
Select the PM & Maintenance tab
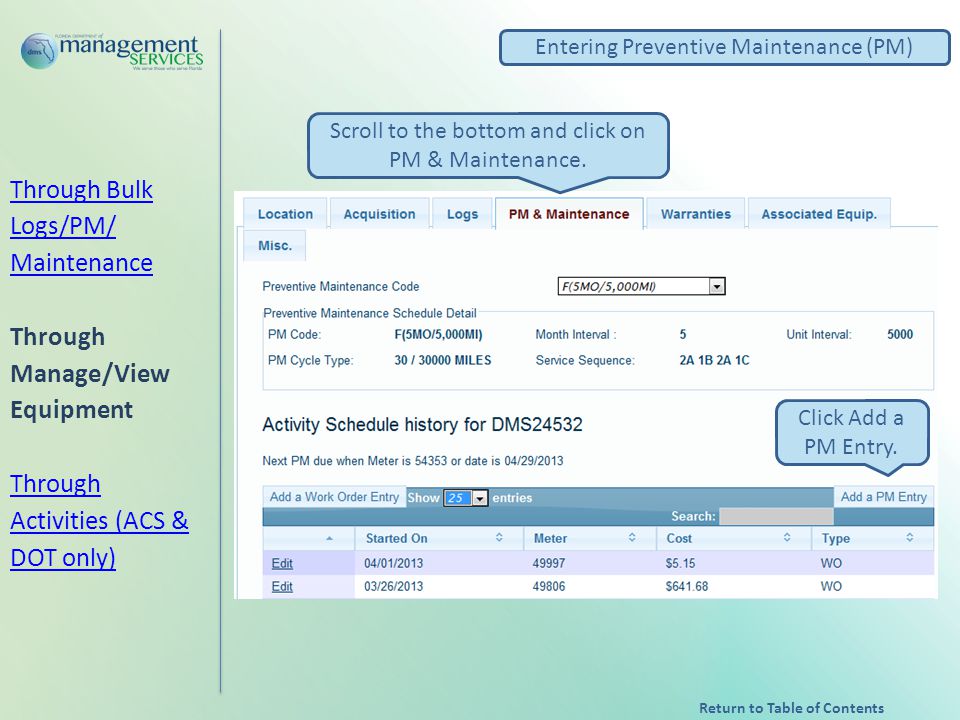(x=569, y=214)
